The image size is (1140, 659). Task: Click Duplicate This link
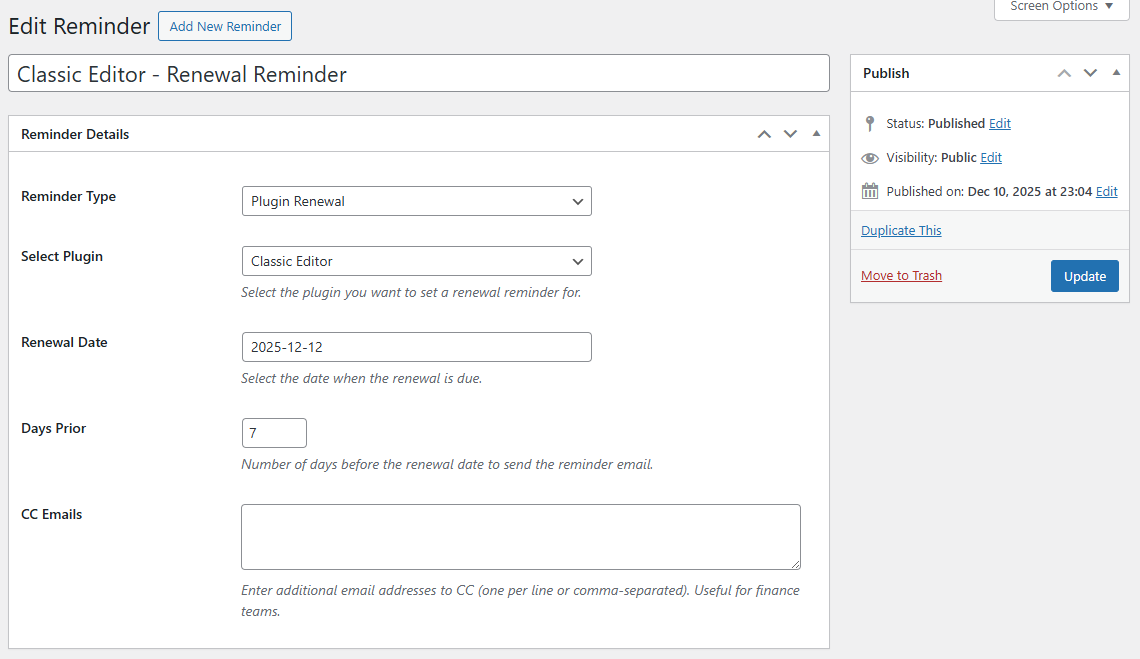pyautogui.click(x=901, y=231)
